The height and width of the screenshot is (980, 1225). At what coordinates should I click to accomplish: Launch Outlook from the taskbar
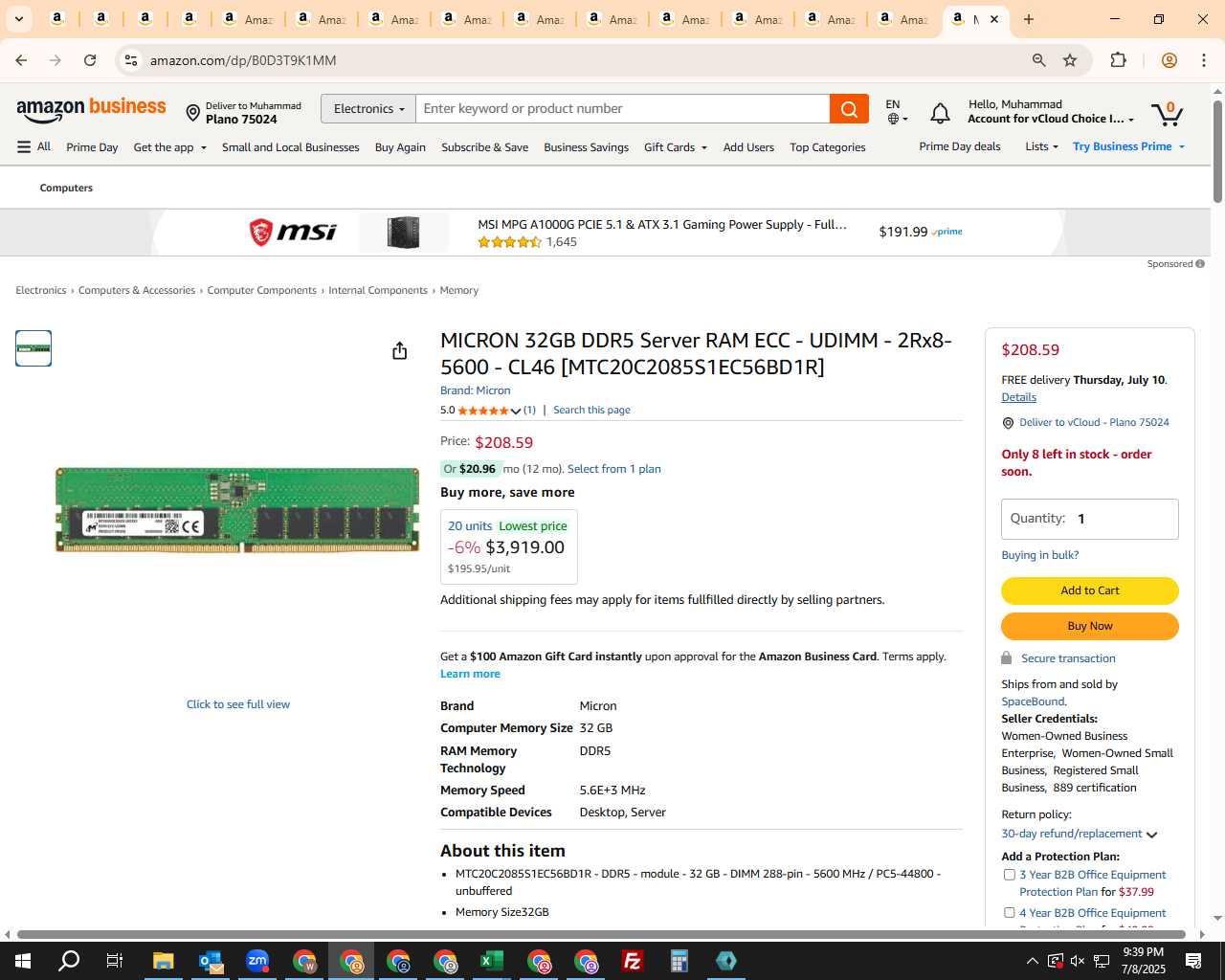tap(211, 961)
